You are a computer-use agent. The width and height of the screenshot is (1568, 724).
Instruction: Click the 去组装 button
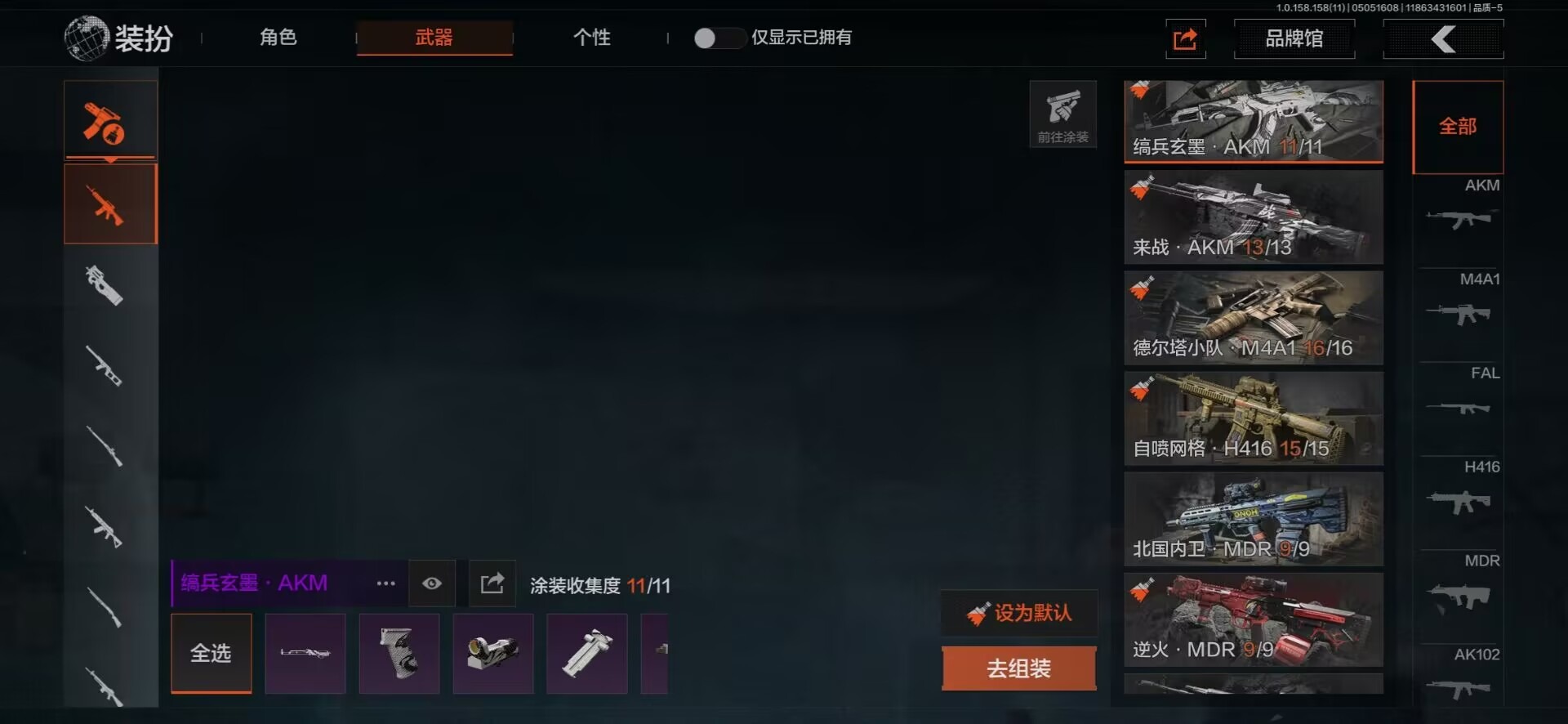pos(1018,668)
